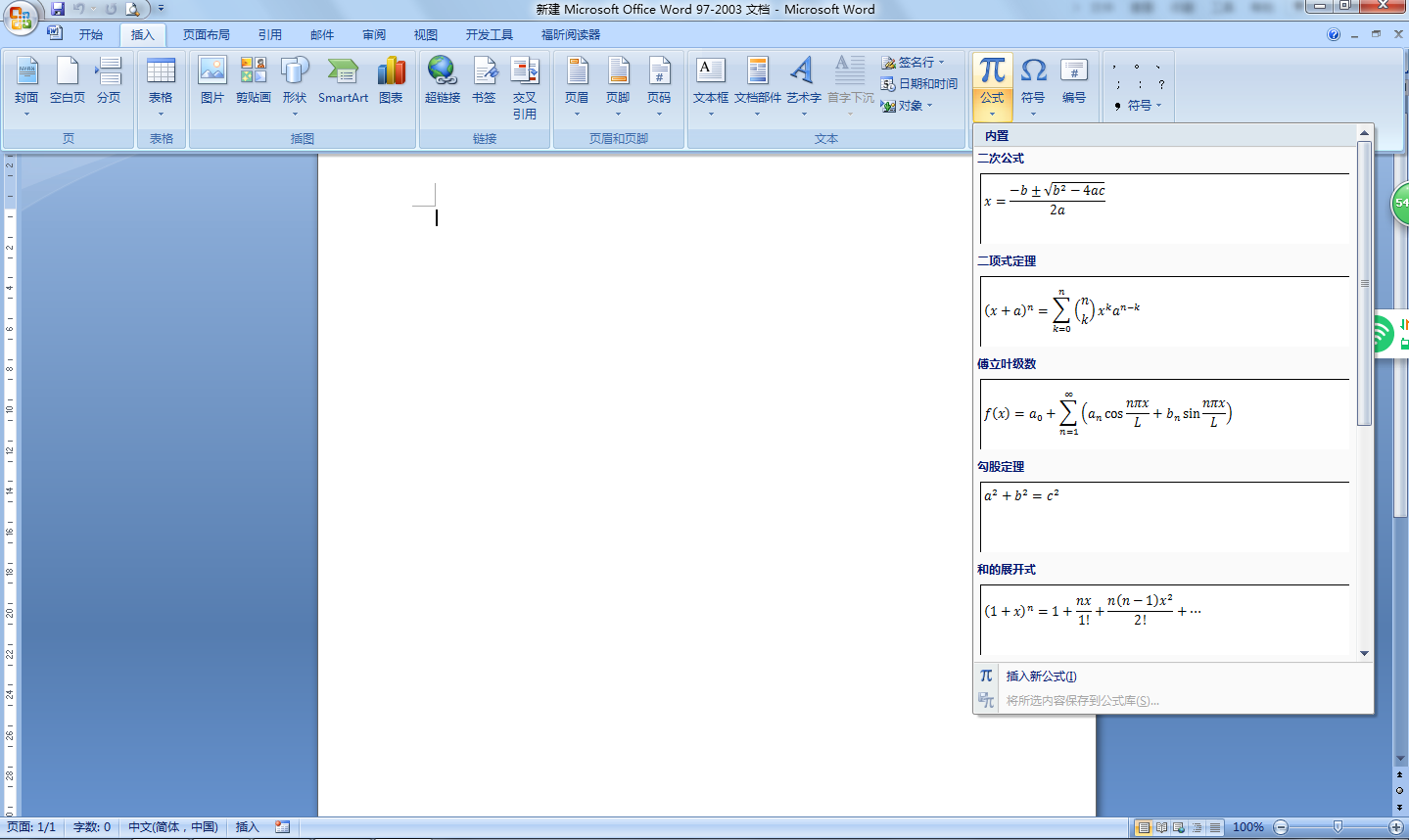The width and height of the screenshot is (1409, 840).
Task: Insert date and time with 日期和时间
Action: pyautogui.click(x=919, y=84)
